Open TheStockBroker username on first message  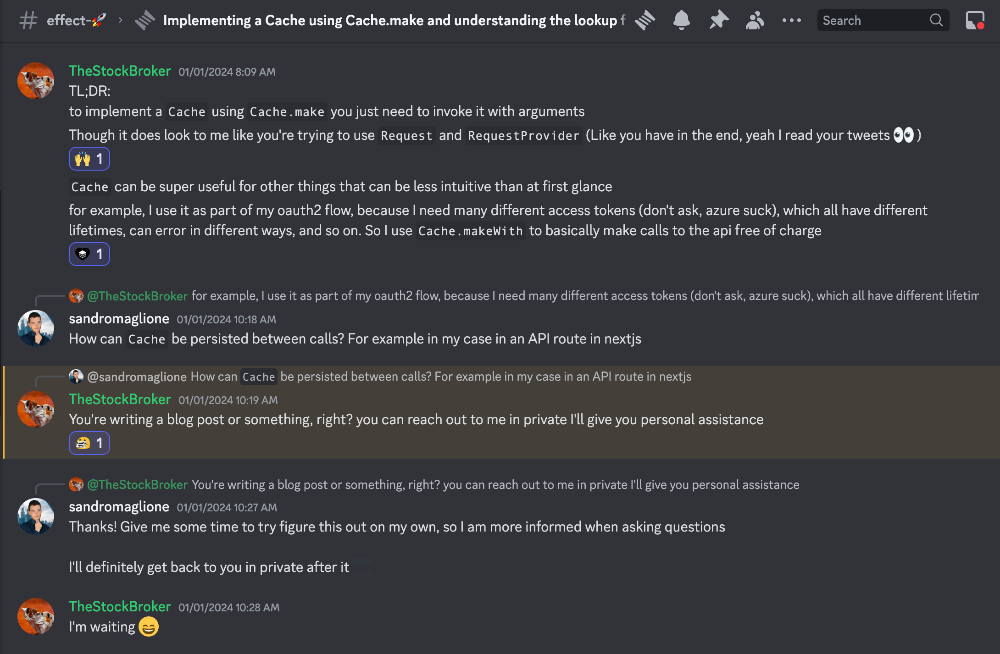pyautogui.click(x=119, y=71)
